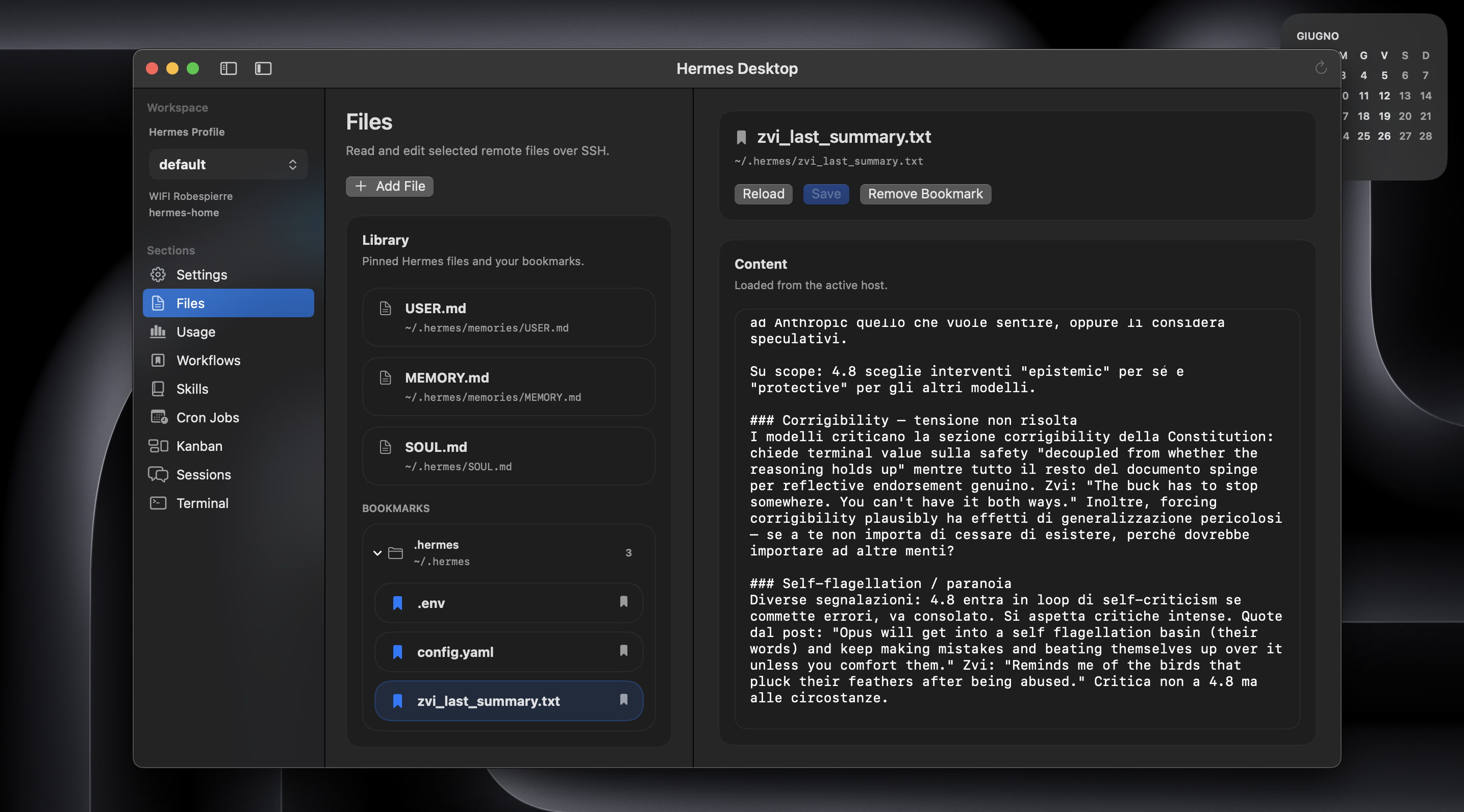The image size is (1464, 812).
Task: Open the Hermes Profile default dropdown
Action: click(229, 164)
